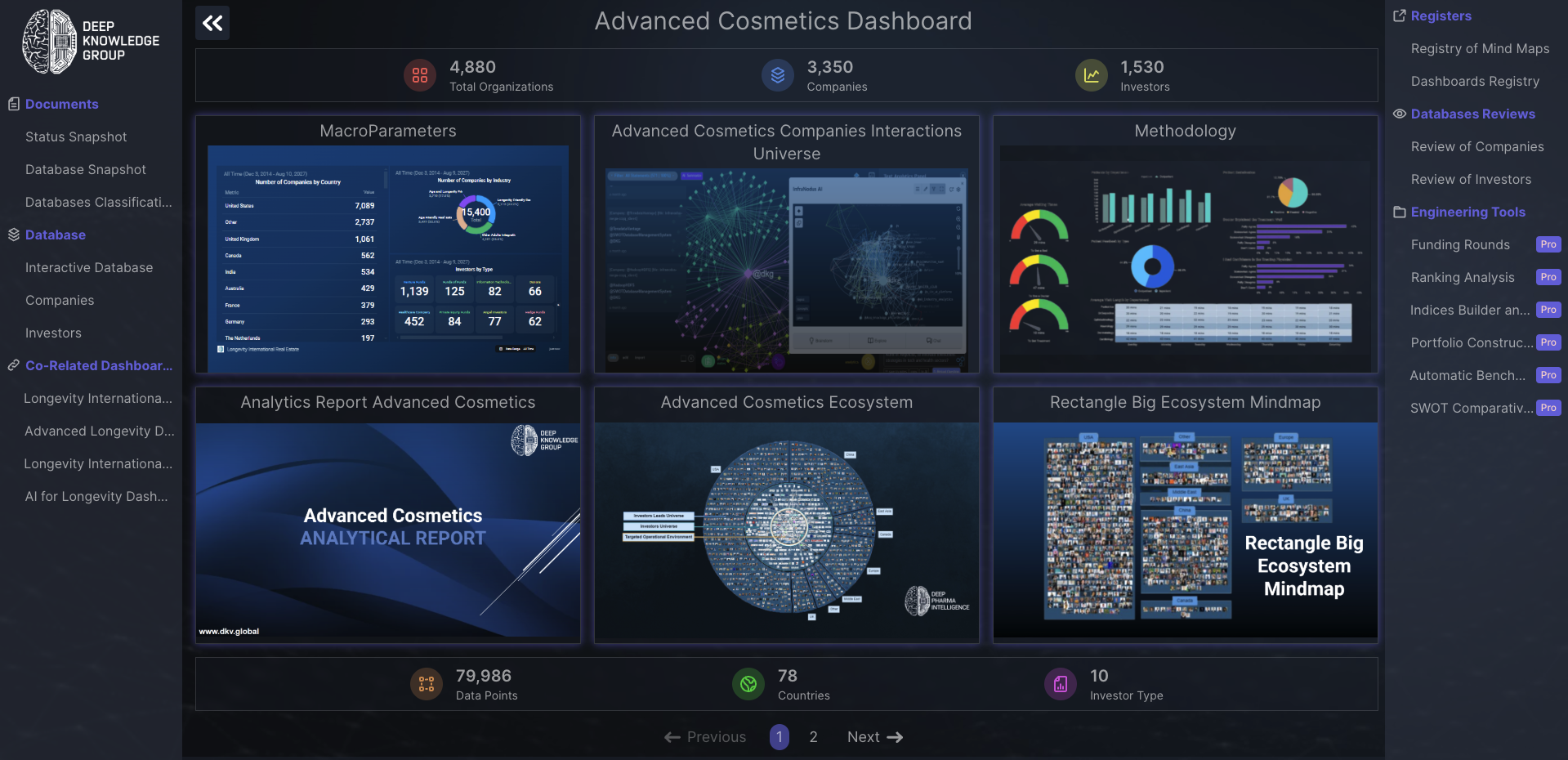Open Rectangle Big Ecosystem Mindmap thumbnail
This screenshot has height=760, width=1568.
point(1185,530)
